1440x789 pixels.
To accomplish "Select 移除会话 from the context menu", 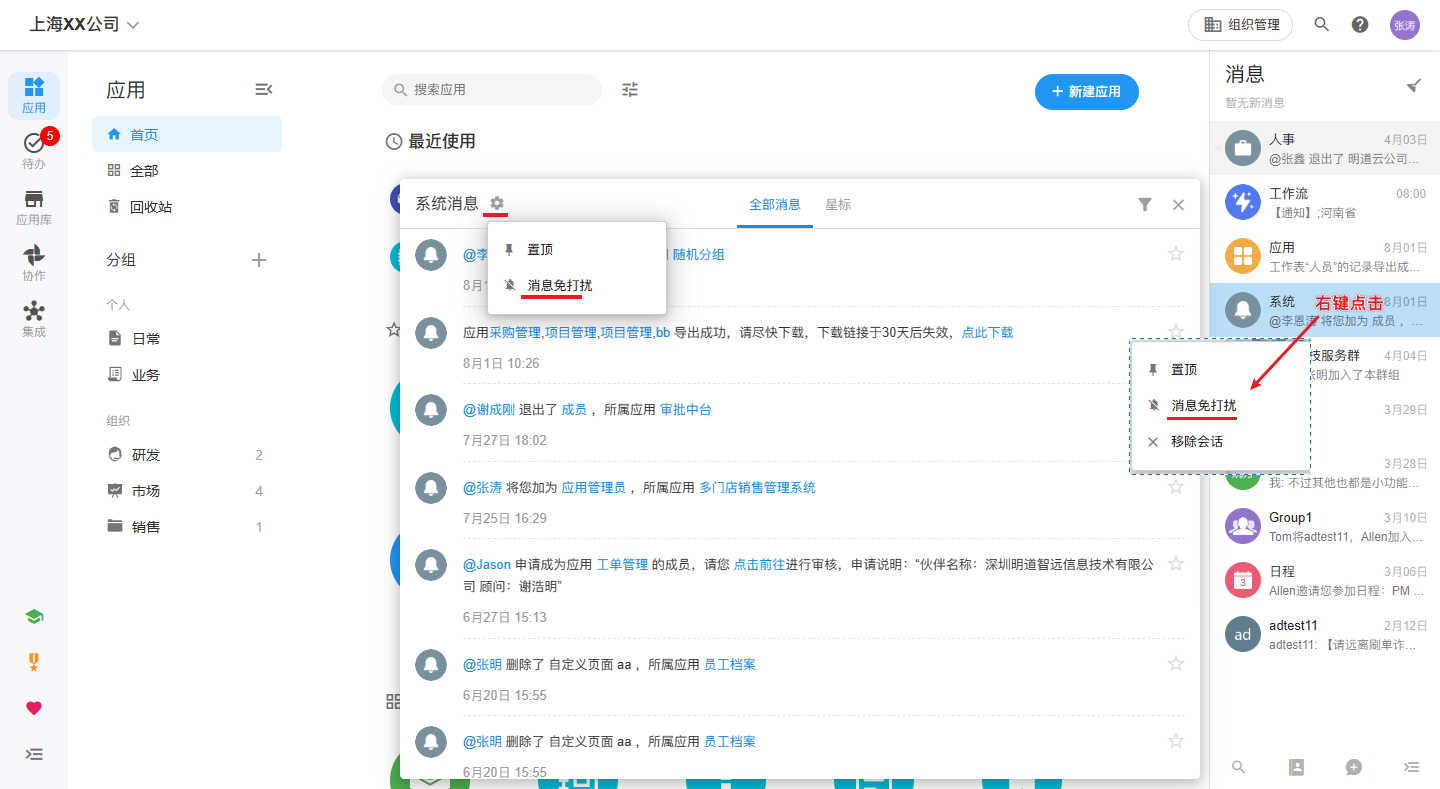I will coord(1197,442).
